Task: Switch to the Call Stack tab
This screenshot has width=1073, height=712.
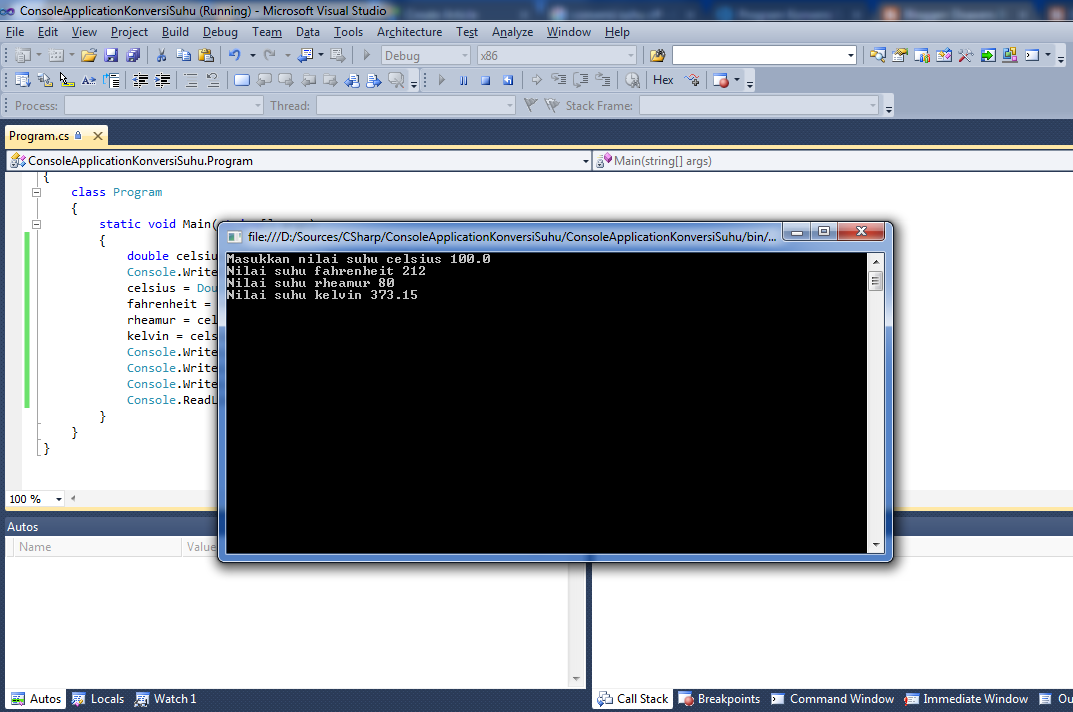Action: point(632,698)
